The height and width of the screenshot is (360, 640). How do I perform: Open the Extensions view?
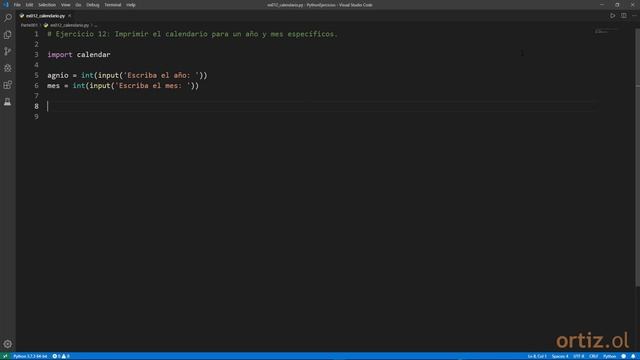[x=8, y=85]
